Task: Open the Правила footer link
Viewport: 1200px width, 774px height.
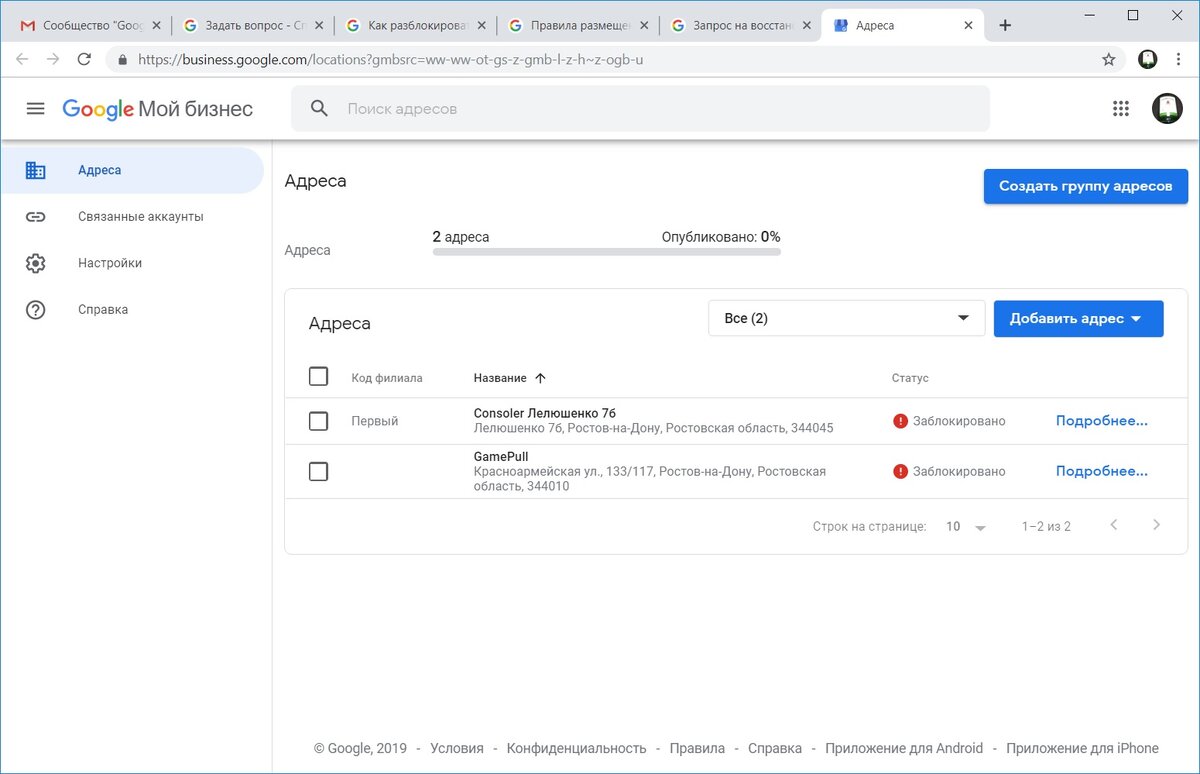Action: point(697,748)
